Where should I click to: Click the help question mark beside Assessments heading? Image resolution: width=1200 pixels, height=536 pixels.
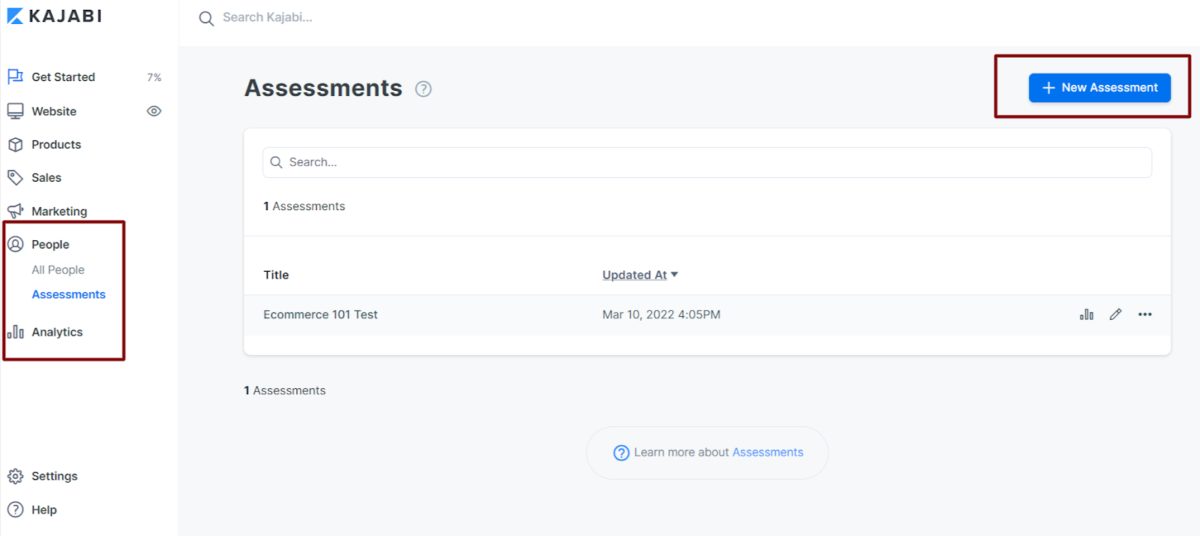pos(423,89)
